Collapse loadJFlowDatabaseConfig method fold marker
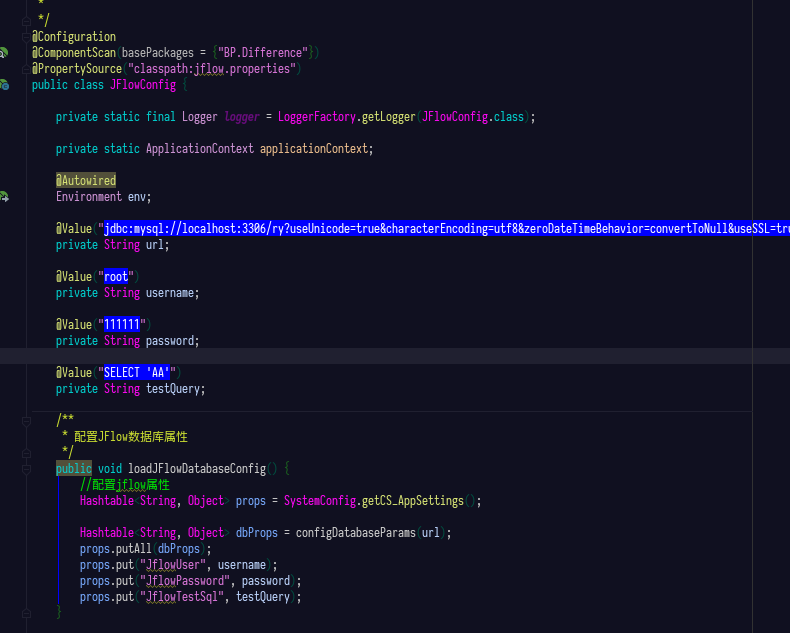 pyautogui.click(x=26, y=469)
